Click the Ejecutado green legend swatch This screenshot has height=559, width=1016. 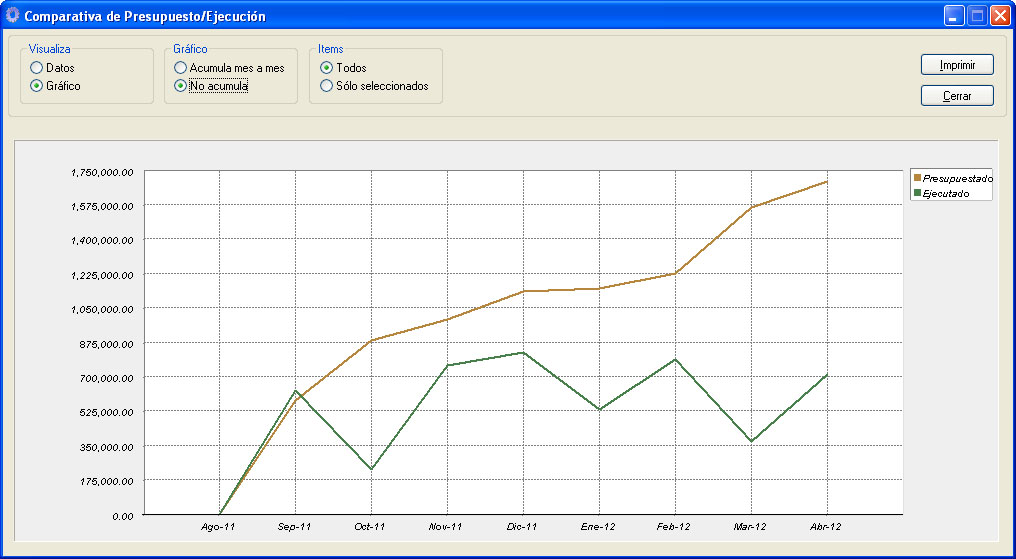pos(918,193)
